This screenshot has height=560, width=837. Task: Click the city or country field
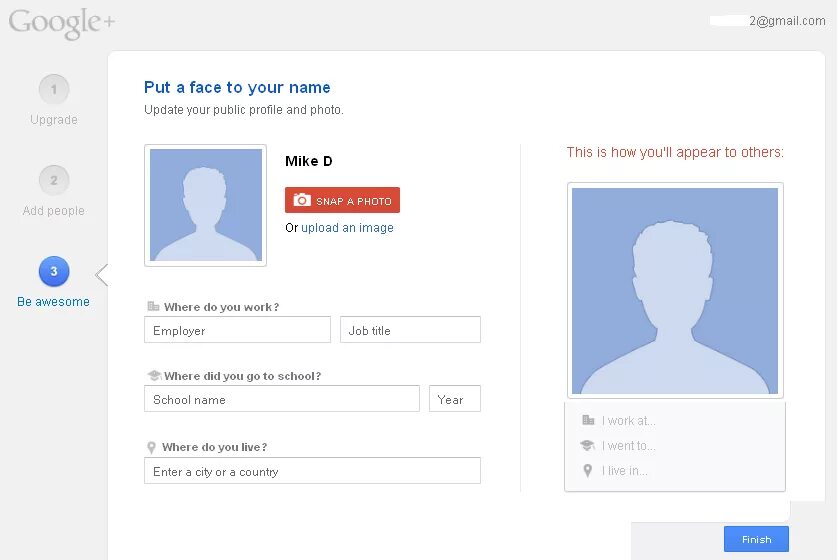click(x=312, y=471)
